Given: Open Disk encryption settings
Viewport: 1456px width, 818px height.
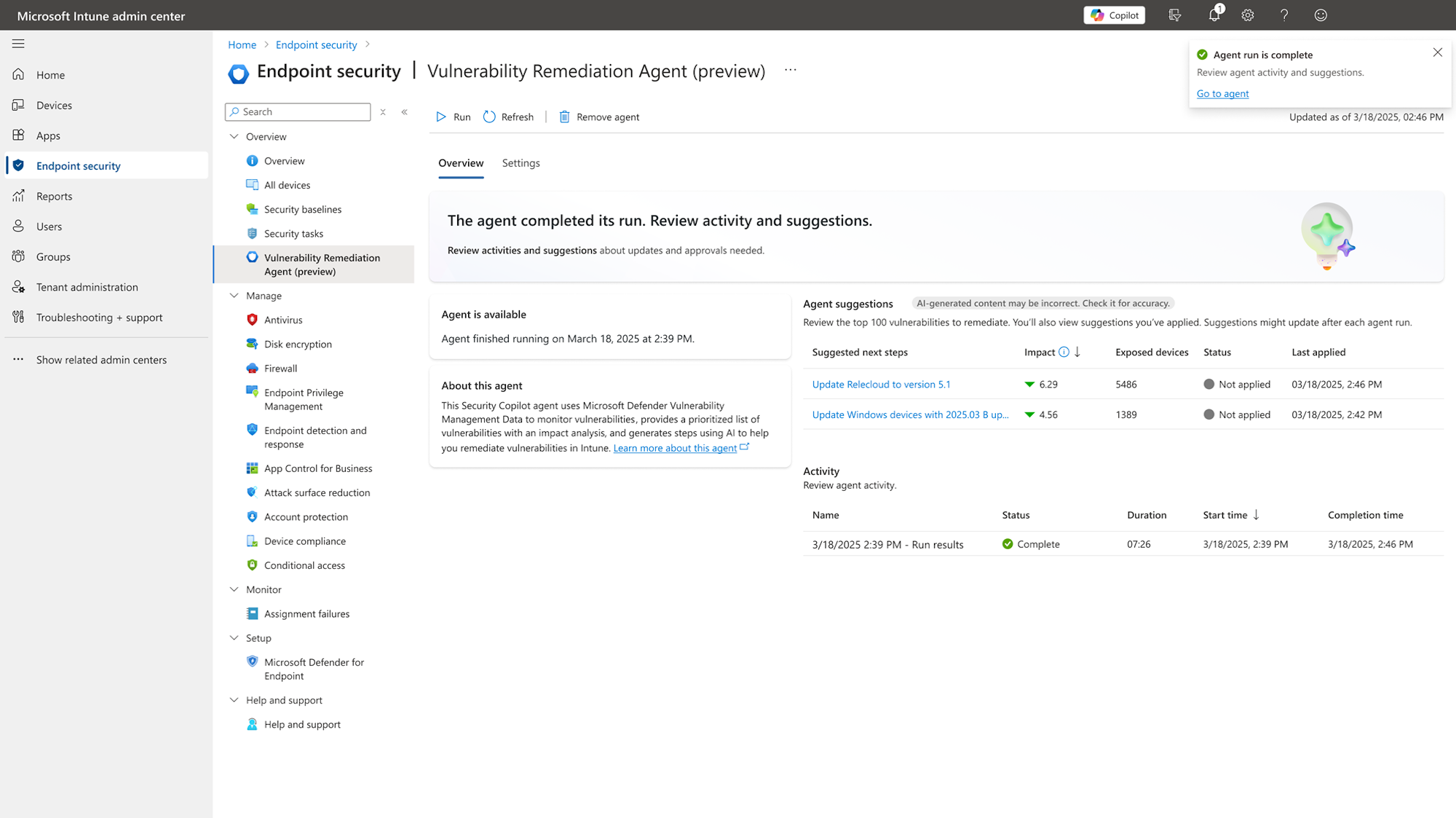Looking at the screenshot, I should pos(297,343).
